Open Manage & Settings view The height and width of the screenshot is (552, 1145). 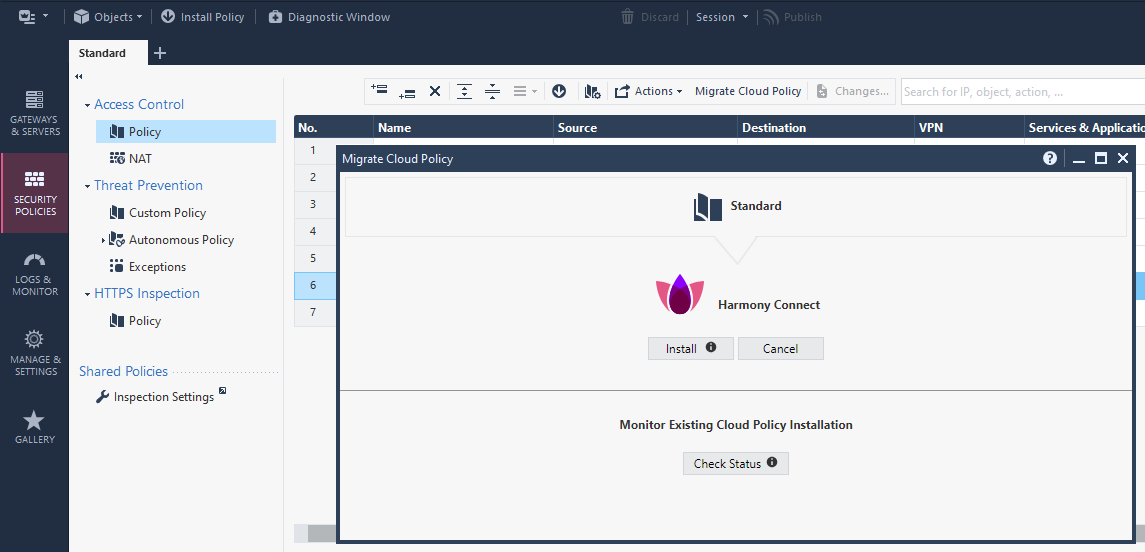[x=34, y=353]
